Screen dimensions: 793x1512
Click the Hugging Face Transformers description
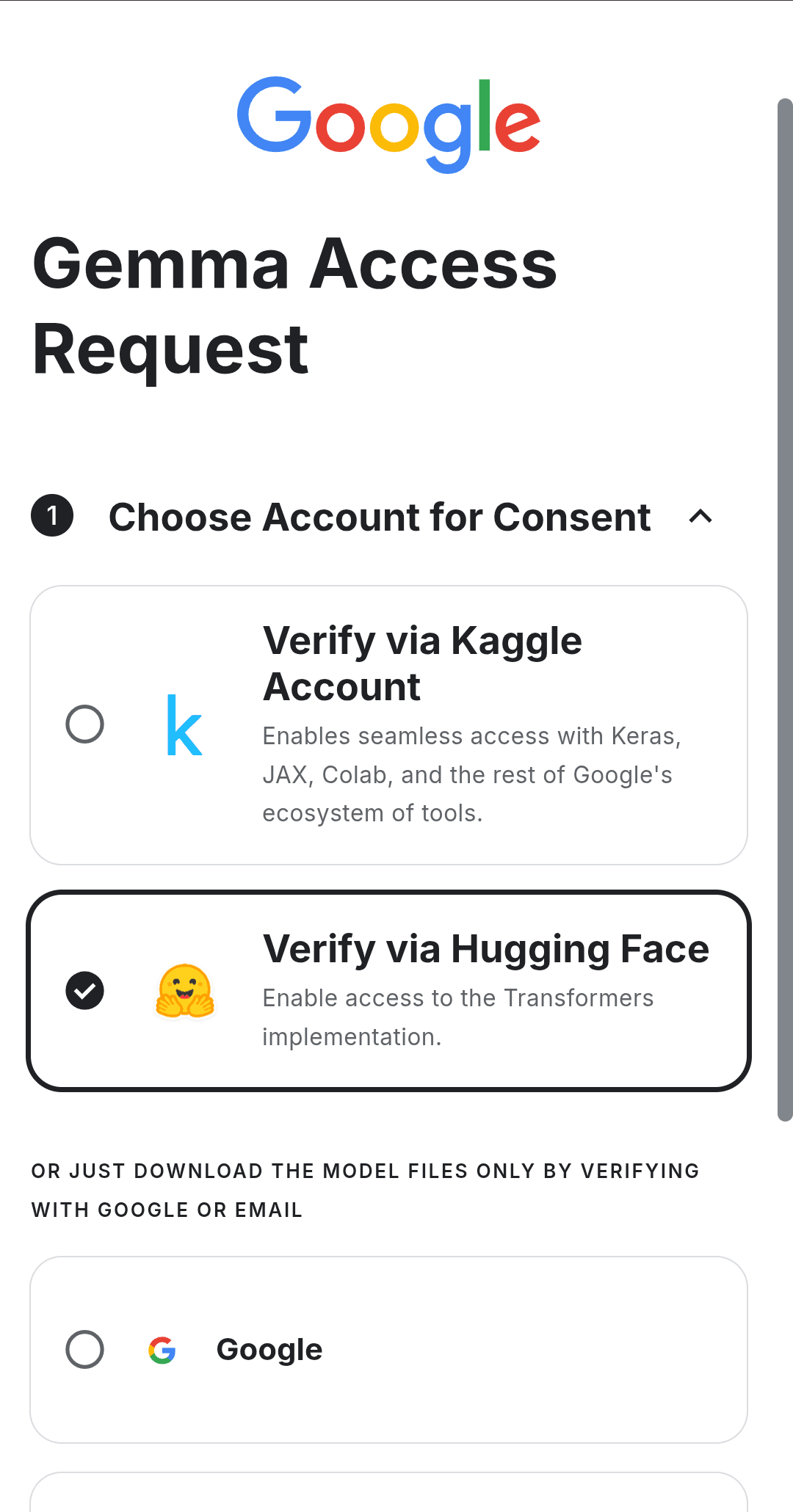click(458, 1017)
